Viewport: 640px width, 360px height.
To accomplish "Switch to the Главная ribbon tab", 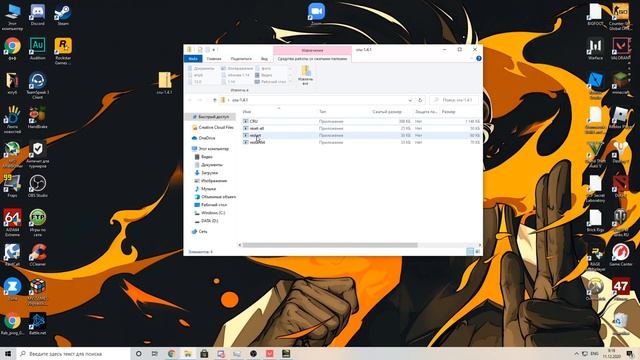I will coord(214,59).
